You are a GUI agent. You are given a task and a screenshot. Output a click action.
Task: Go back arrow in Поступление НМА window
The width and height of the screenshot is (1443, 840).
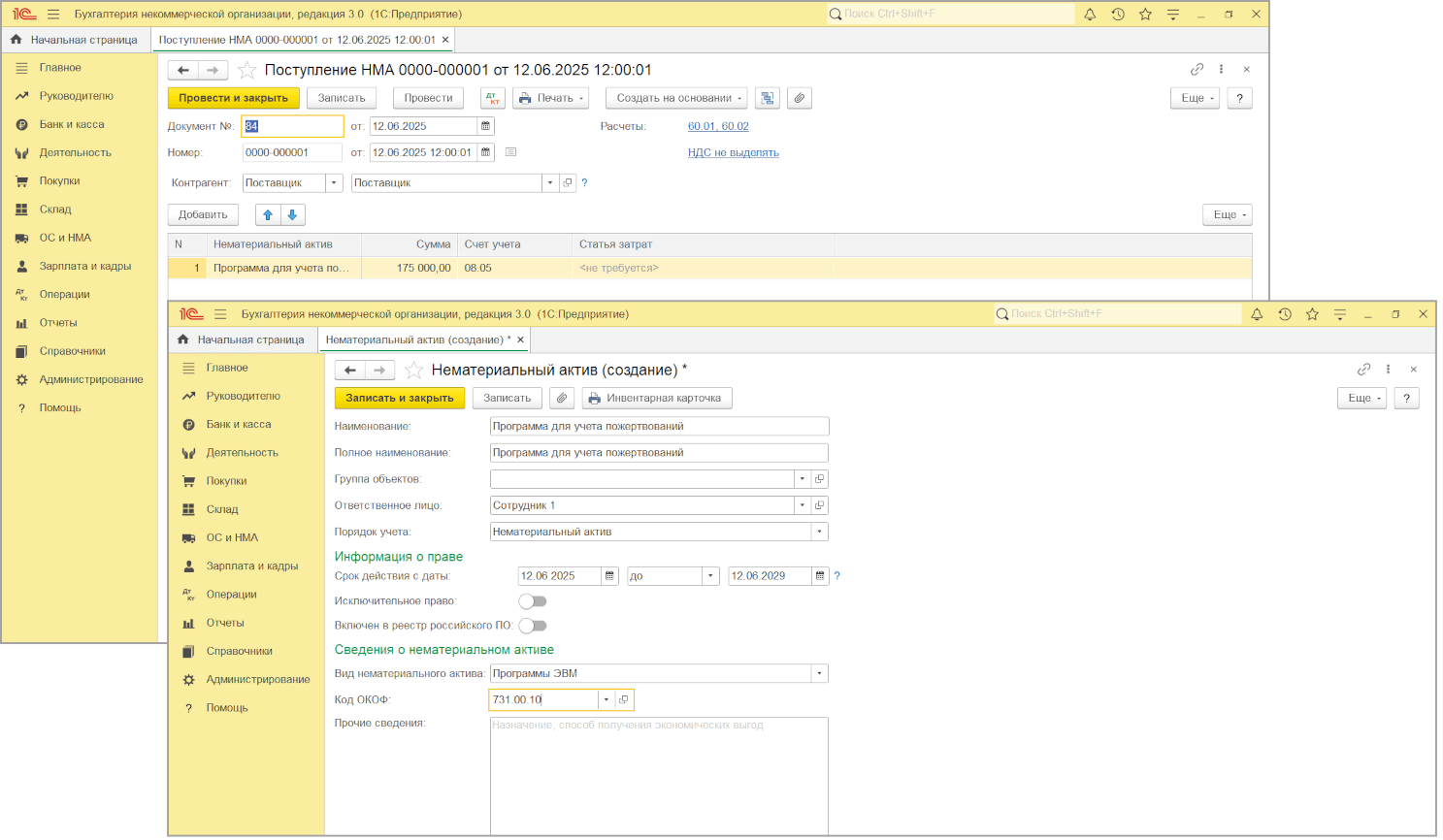coord(183,70)
